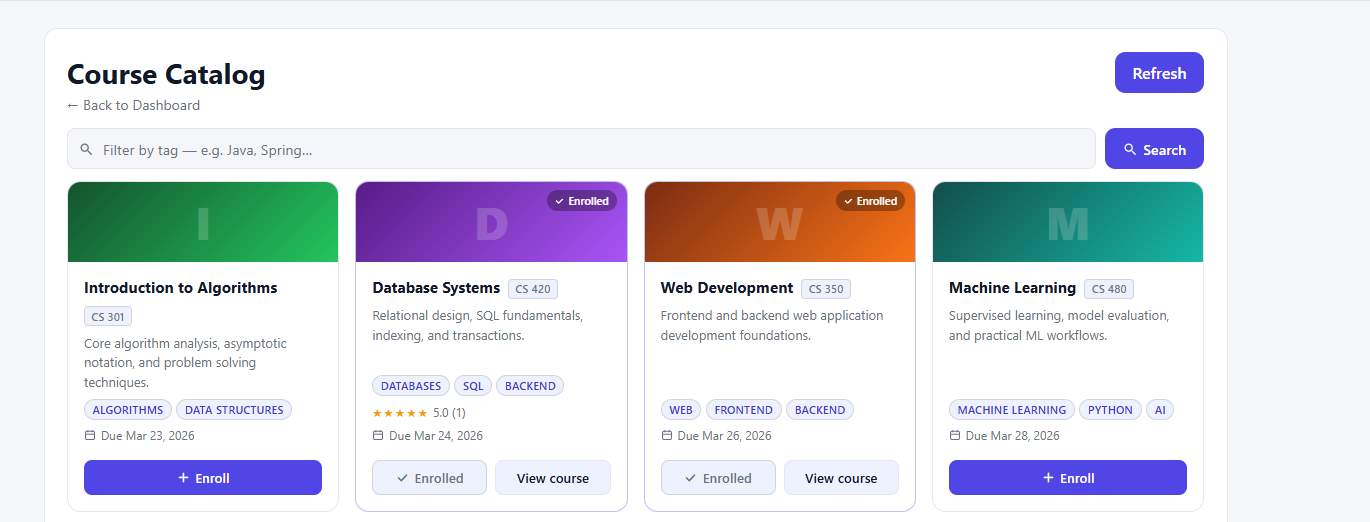The height and width of the screenshot is (522, 1370).
Task: Click the CS 301 course code badge
Action: (x=108, y=317)
